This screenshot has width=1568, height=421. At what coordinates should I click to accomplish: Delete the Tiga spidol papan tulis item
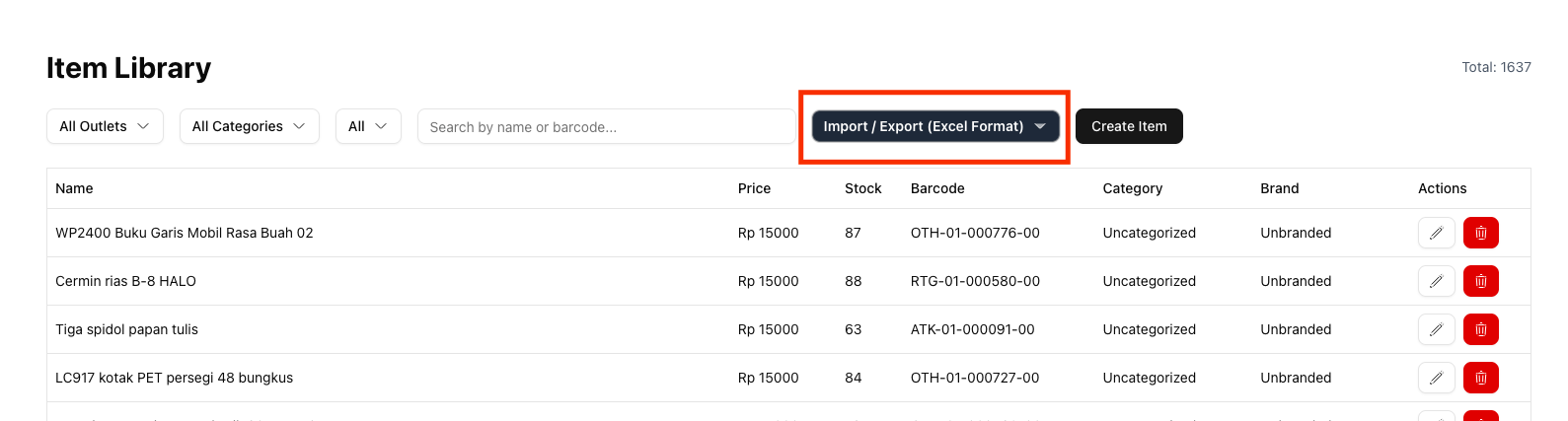pos(1480,329)
